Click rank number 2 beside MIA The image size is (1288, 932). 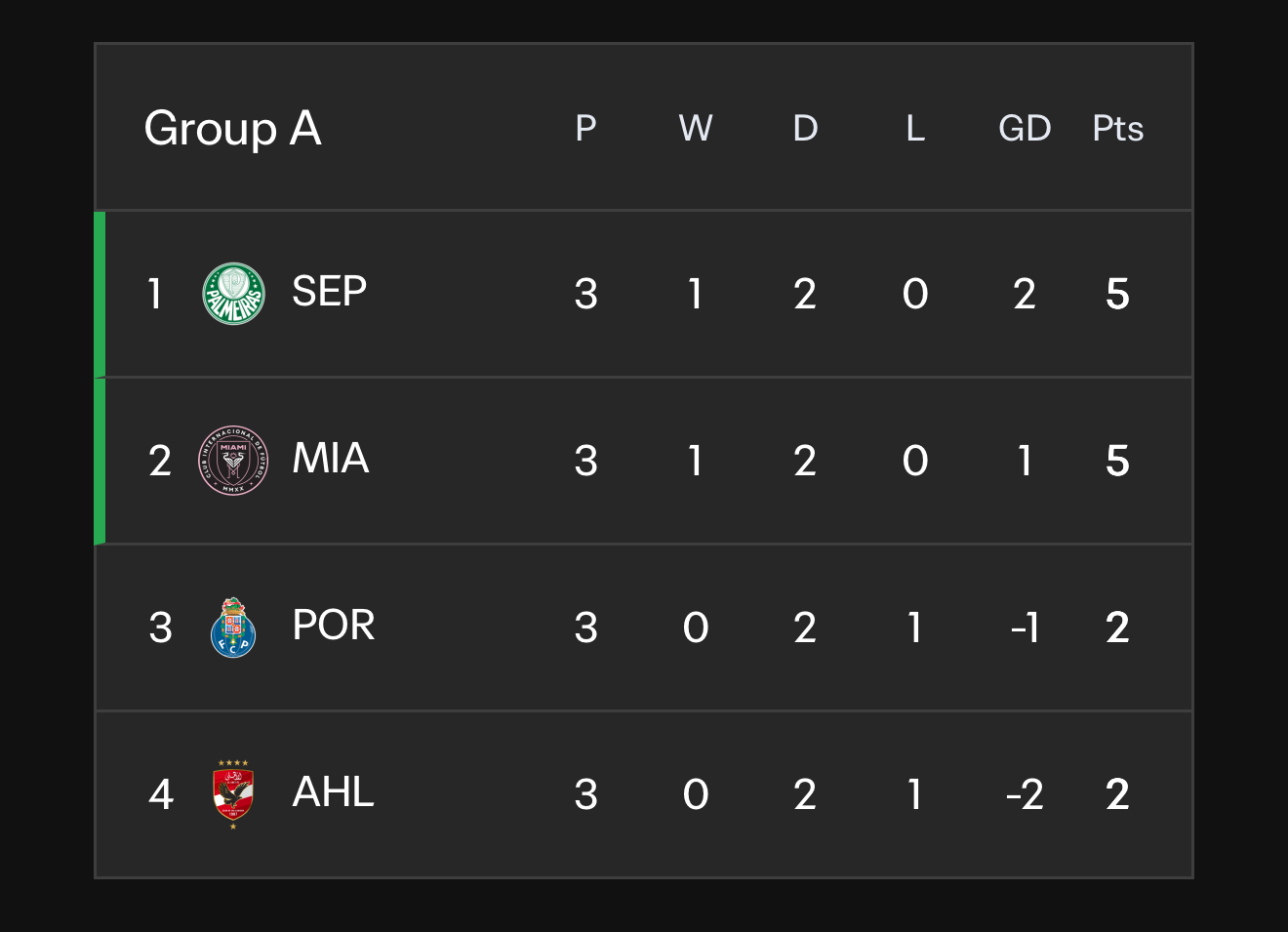pos(160,461)
